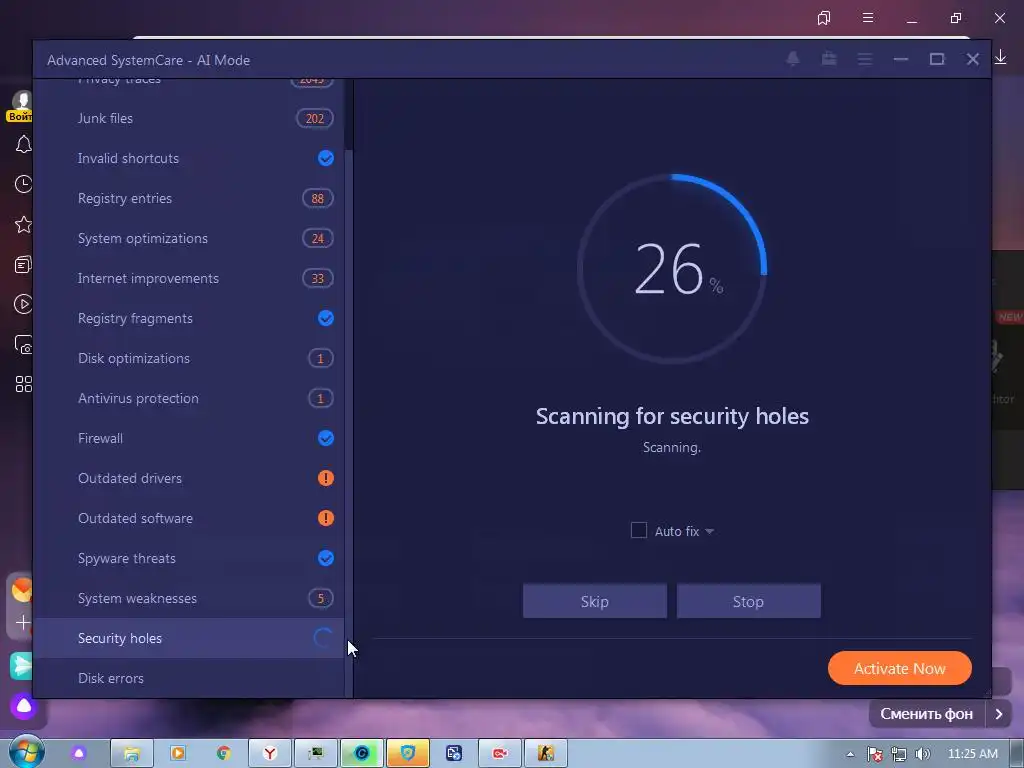Open browser hamburger menu in top bar
The image size is (1024, 768).
click(868, 18)
